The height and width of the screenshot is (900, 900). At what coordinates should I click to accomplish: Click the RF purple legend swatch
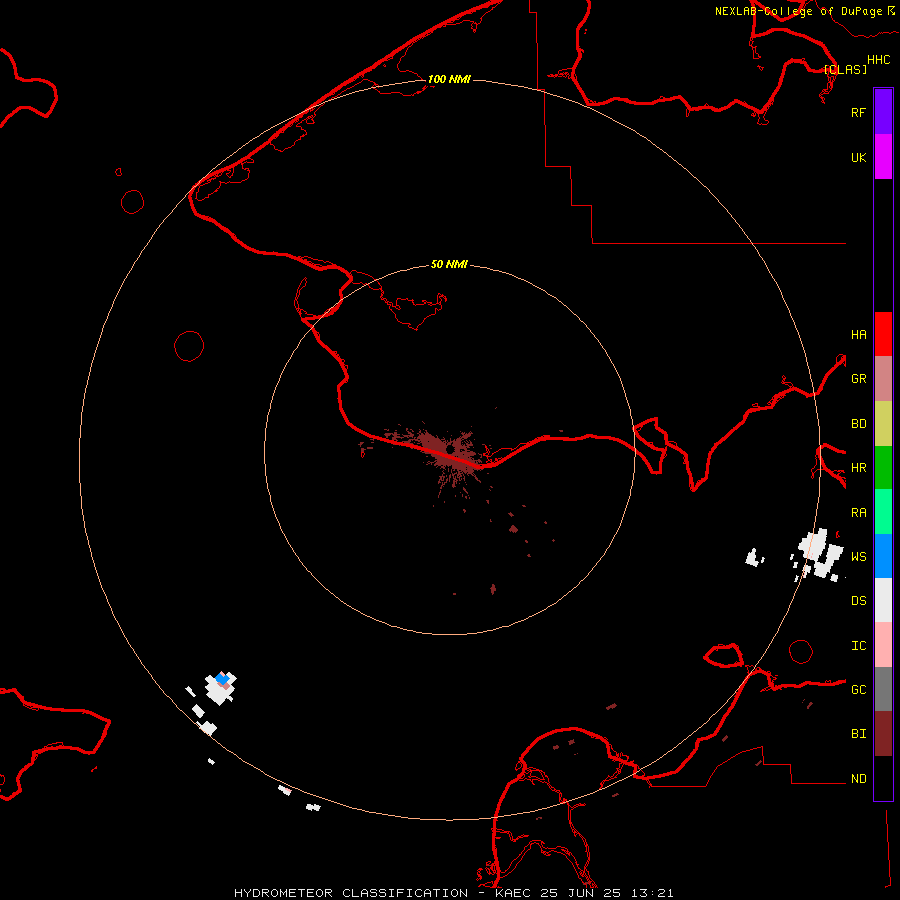pos(883,112)
